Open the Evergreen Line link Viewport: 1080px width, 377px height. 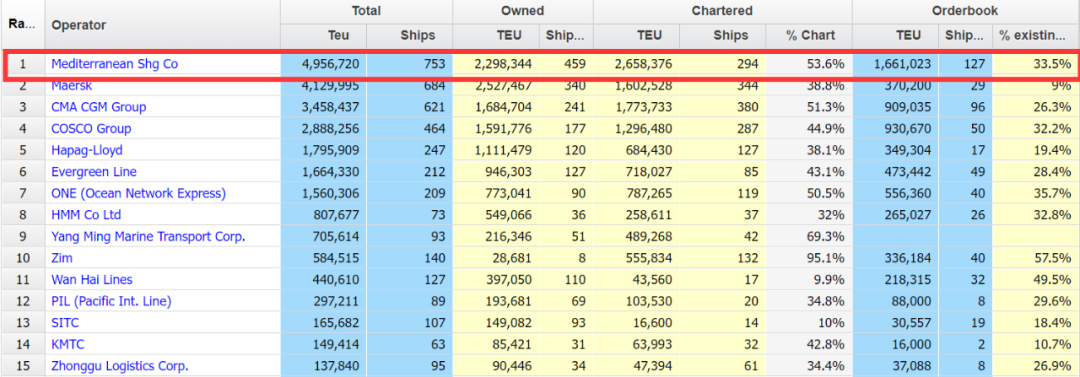point(94,172)
